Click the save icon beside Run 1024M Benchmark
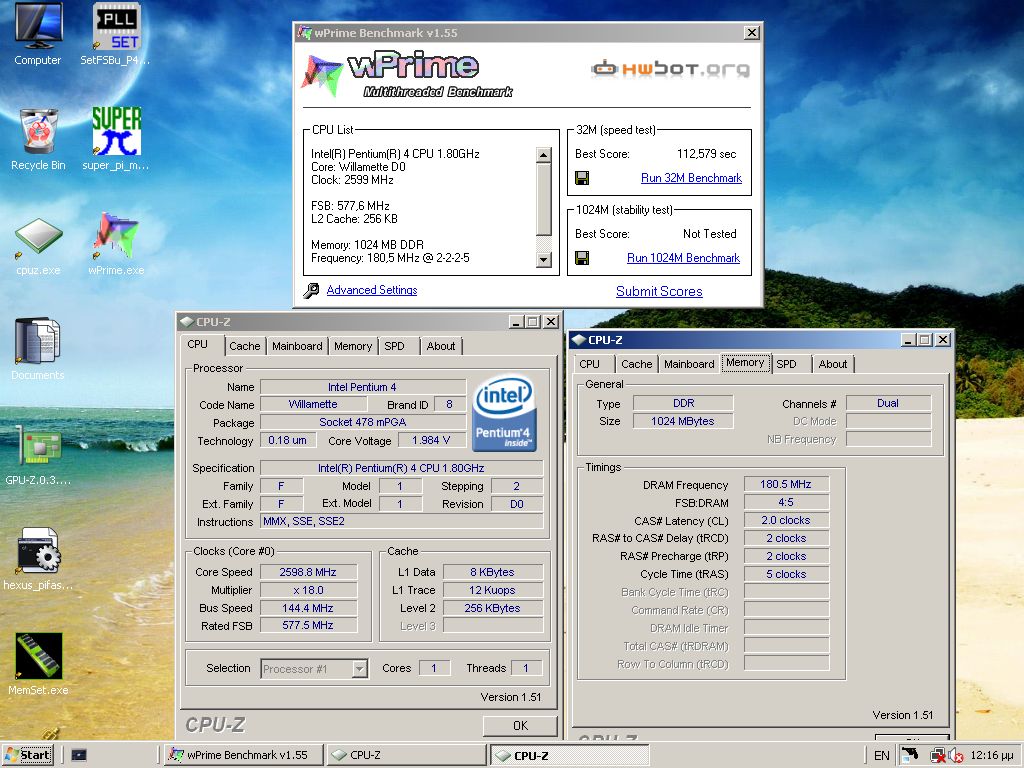This screenshot has width=1024, height=768. point(582,258)
